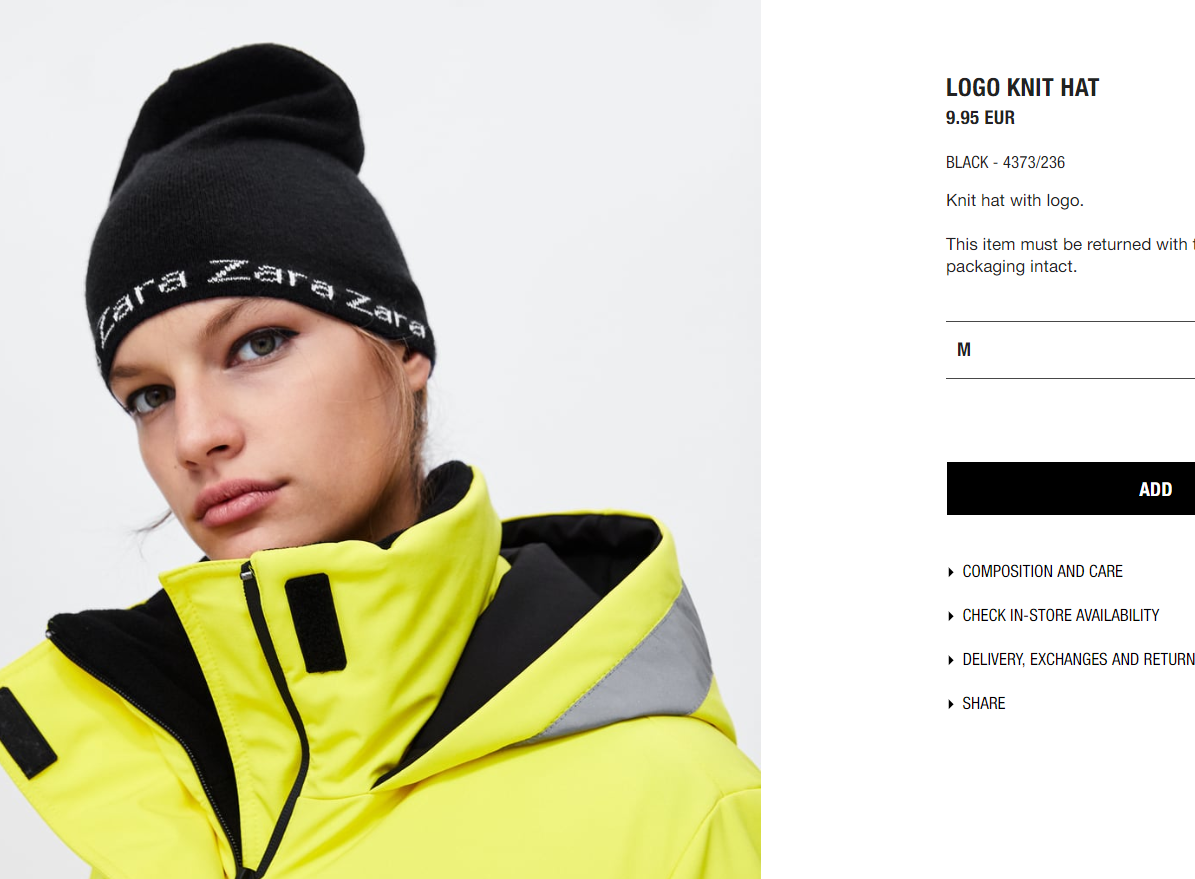The width and height of the screenshot is (1195, 879).
Task: Click the triangle icon next to Check In-Store Availability
Action: [x=950, y=616]
